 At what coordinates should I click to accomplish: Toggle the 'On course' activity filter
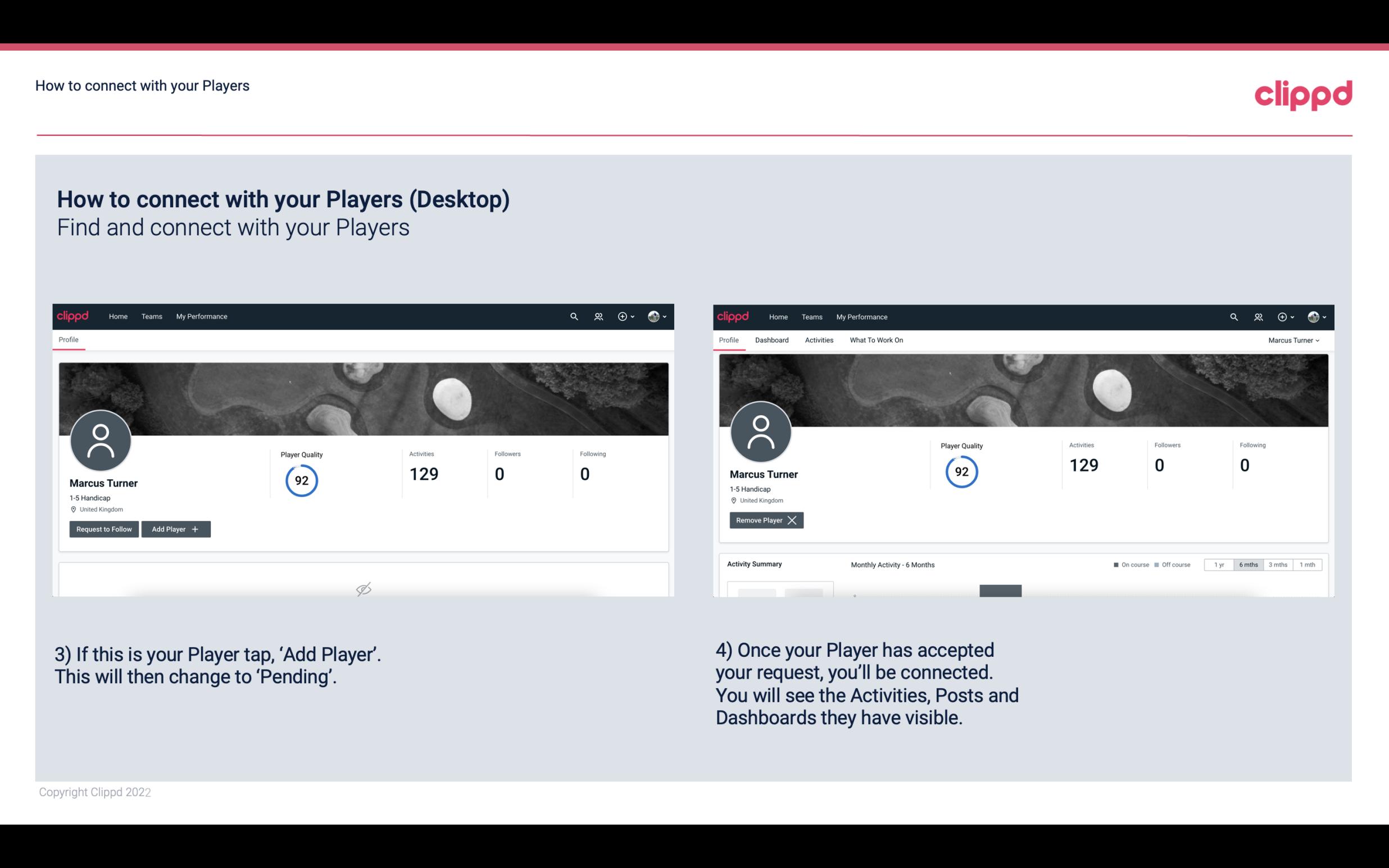1128,564
